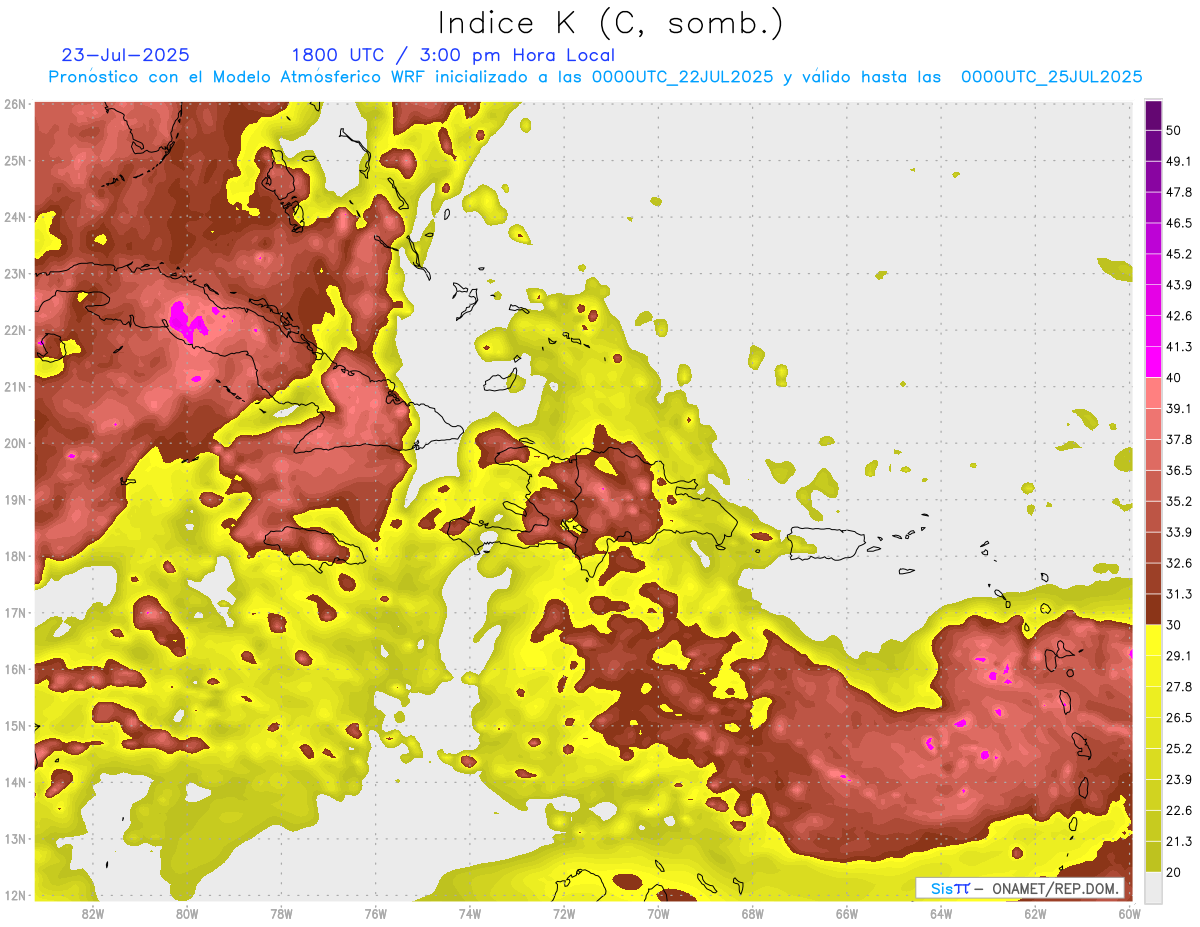1200x927 pixels.
Task: Click the latitude label "26N"
Action: [15, 104]
